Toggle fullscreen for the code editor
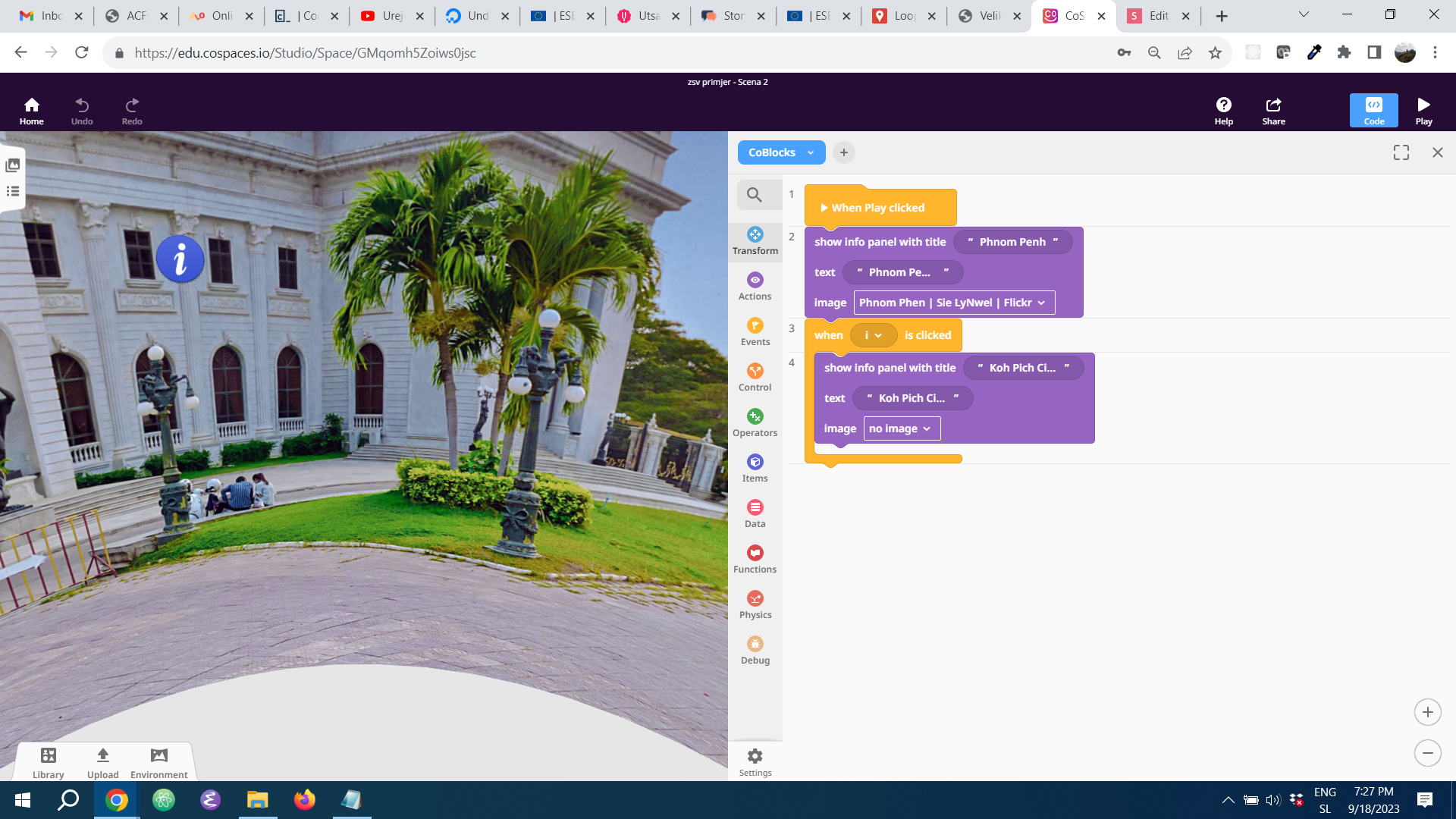The width and height of the screenshot is (1456, 819). tap(1401, 152)
